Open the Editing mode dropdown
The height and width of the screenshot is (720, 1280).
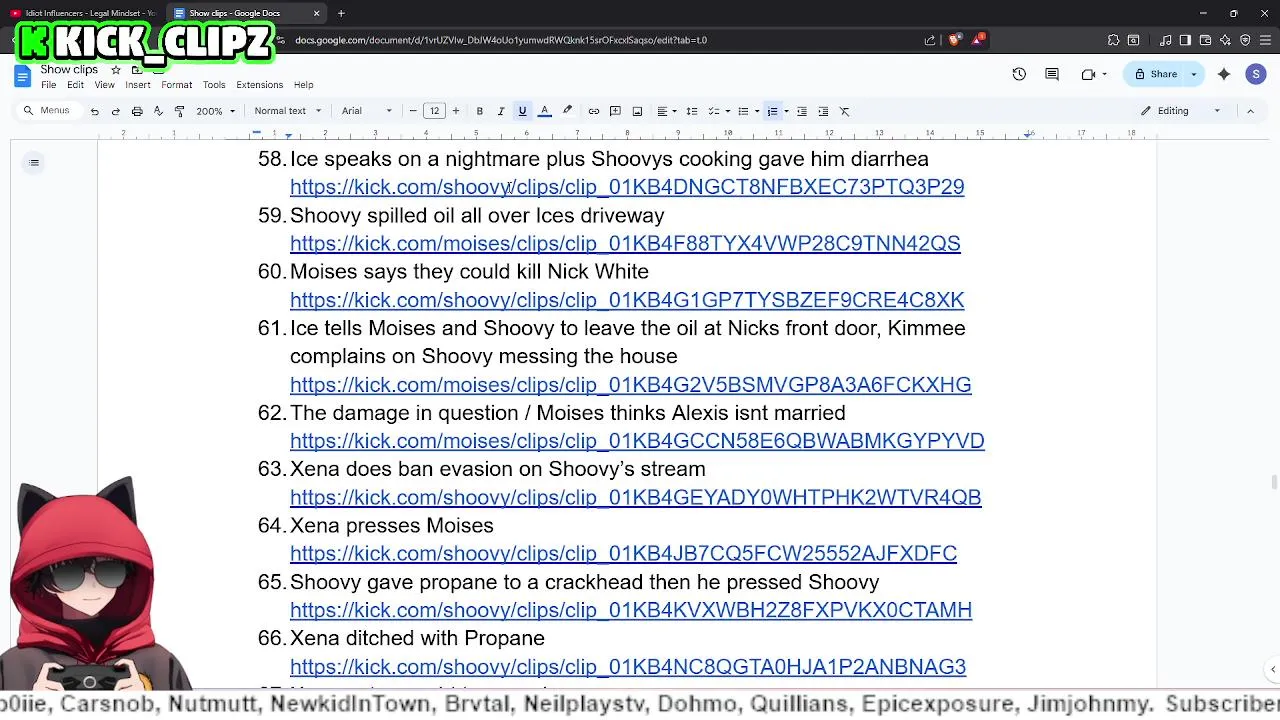pos(1182,111)
